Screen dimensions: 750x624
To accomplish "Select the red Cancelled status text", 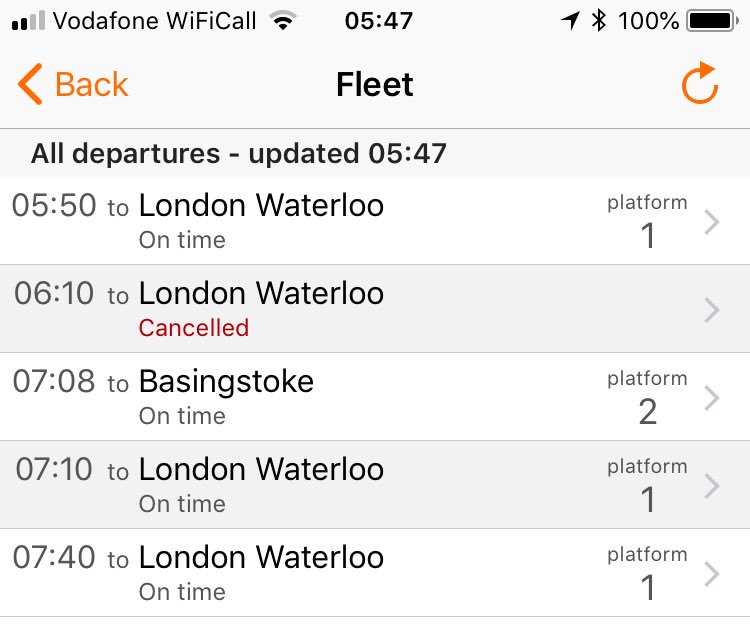I will pyautogui.click(x=194, y=328).
